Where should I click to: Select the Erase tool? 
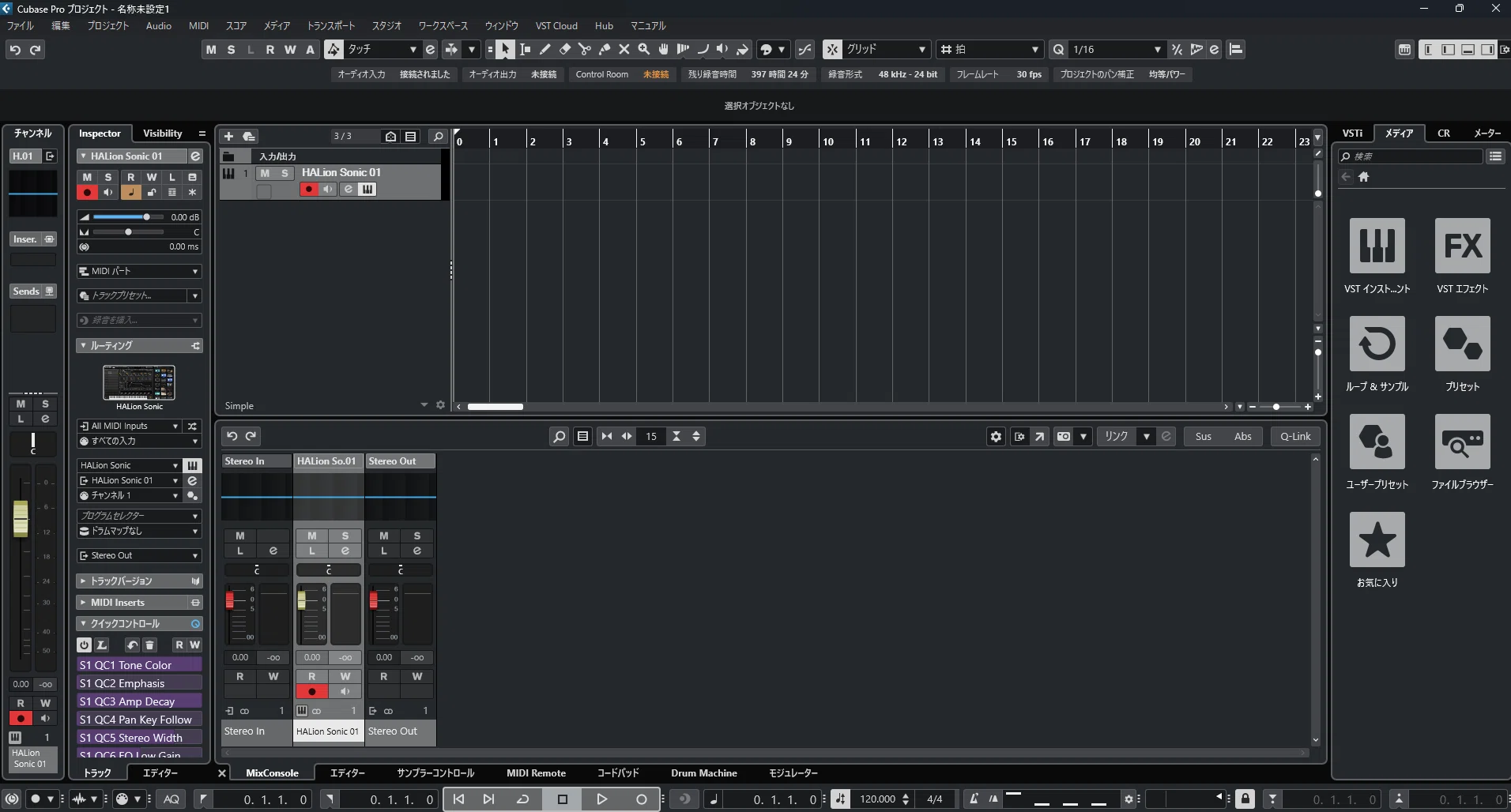point(565,49)
